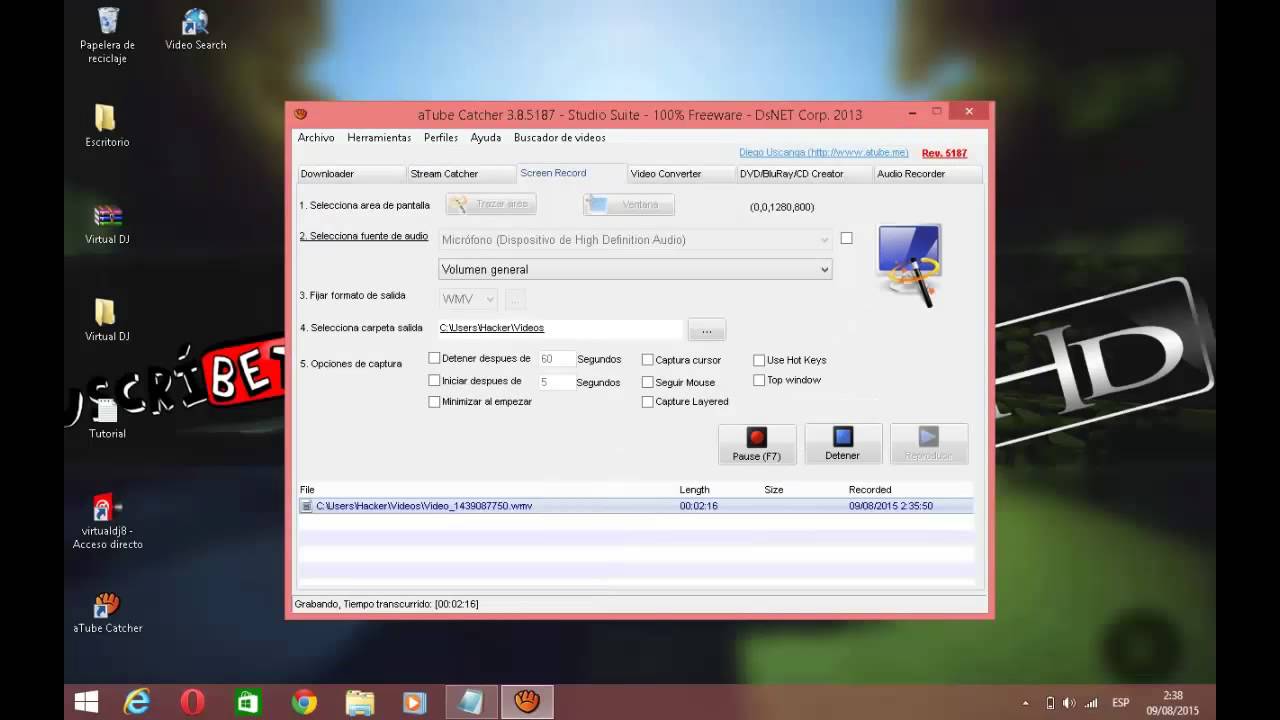
Task: Open the Archivo menu
Action: (316, 137)
